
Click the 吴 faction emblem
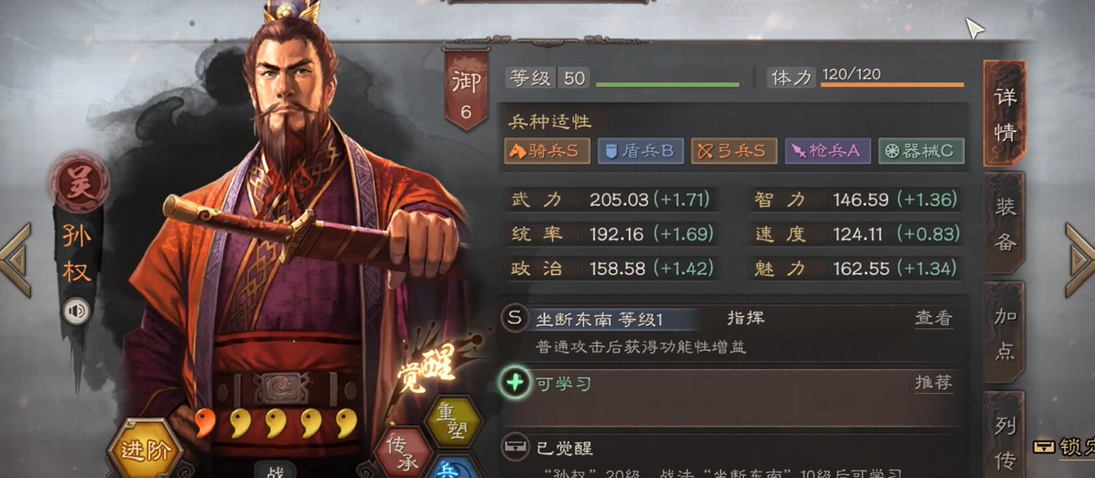point(79,184)
